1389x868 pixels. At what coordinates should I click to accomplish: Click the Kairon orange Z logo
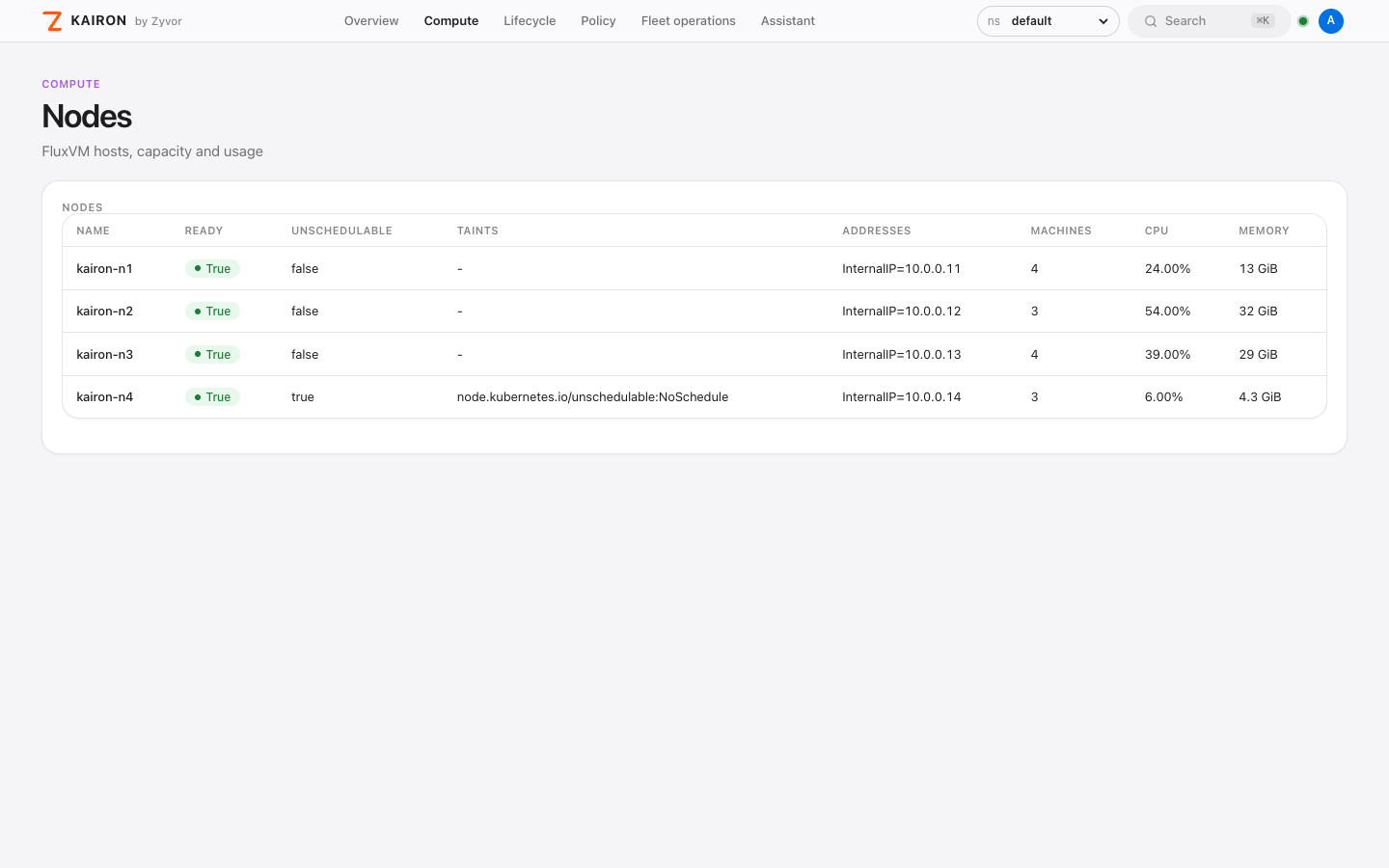[52, 21]
